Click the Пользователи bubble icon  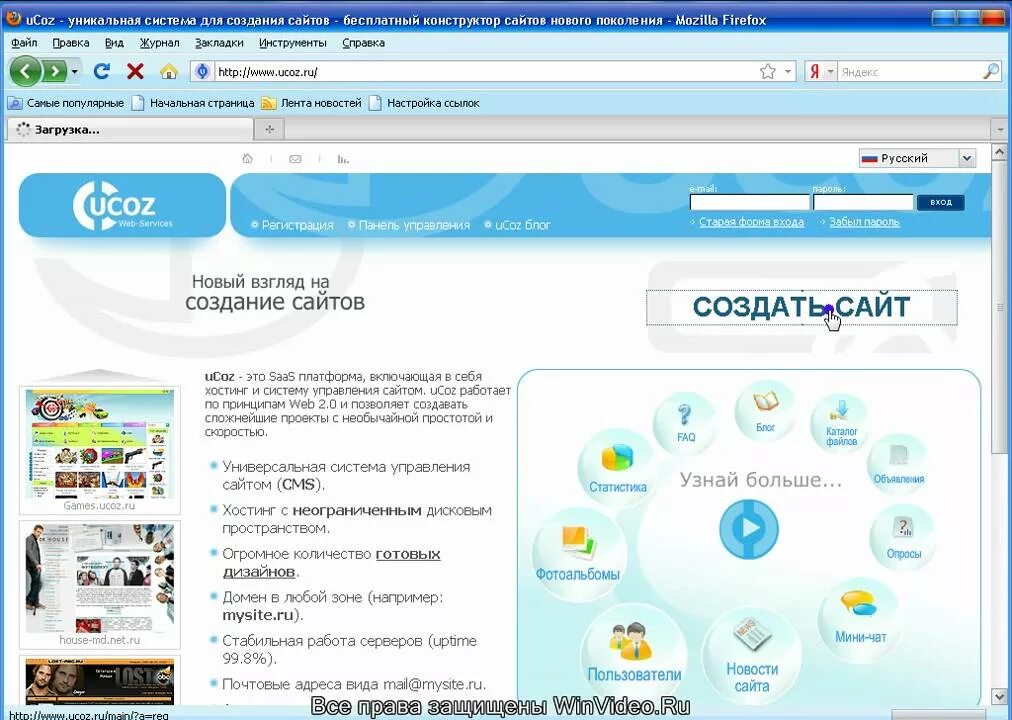pos(634,653)
